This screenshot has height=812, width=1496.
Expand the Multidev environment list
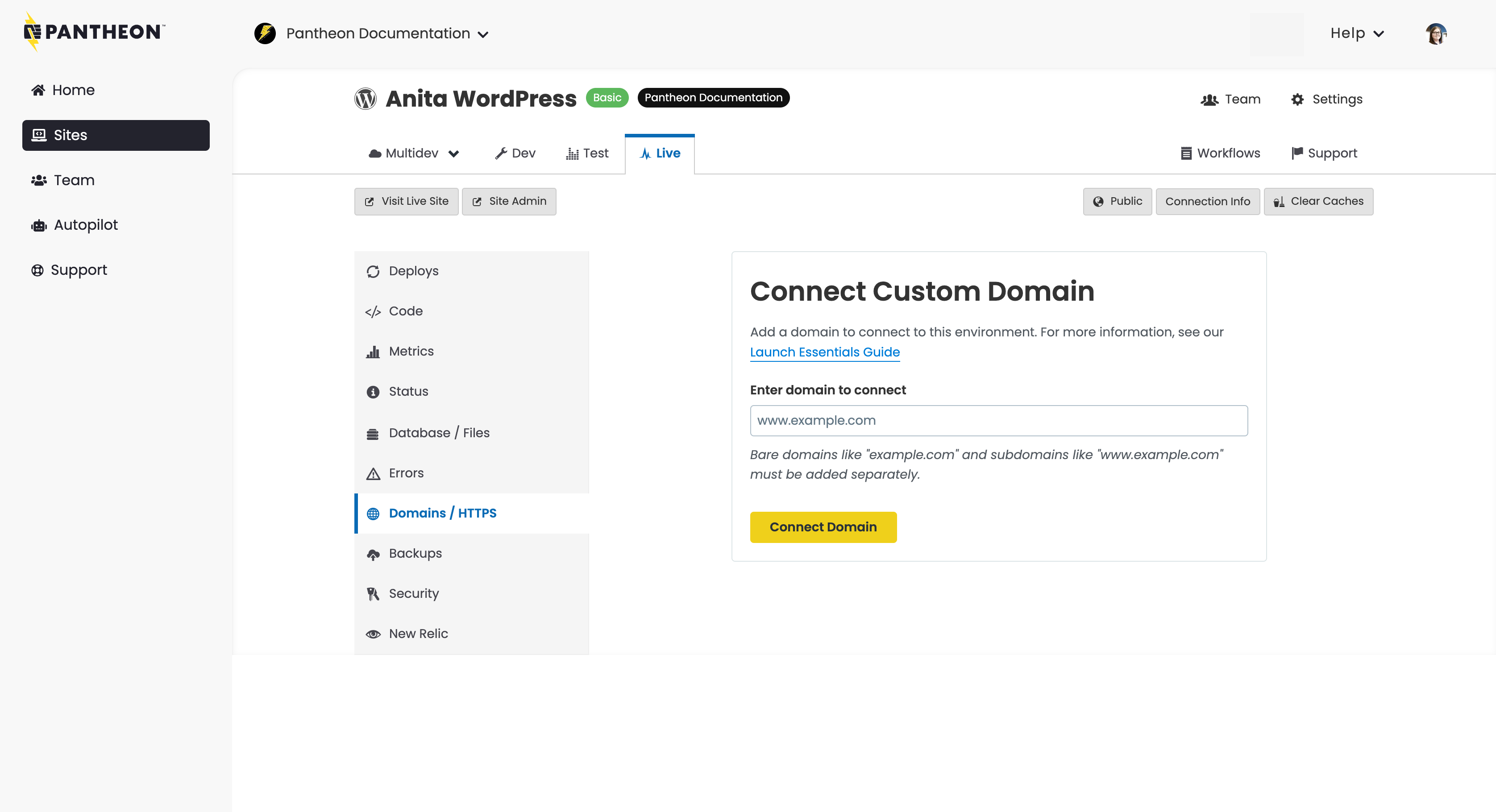pyautogui.click(x=413, y=153)
